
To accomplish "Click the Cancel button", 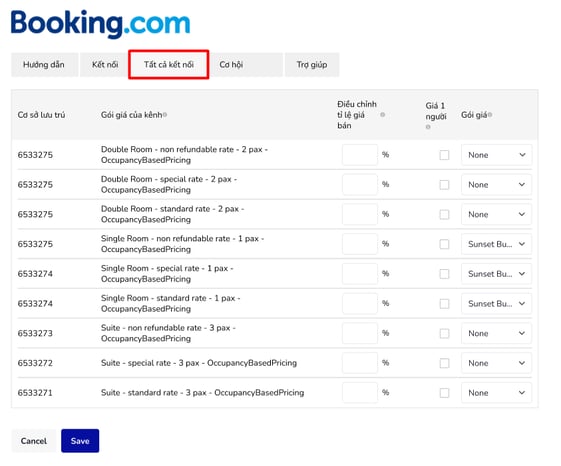I will [33, 441].
